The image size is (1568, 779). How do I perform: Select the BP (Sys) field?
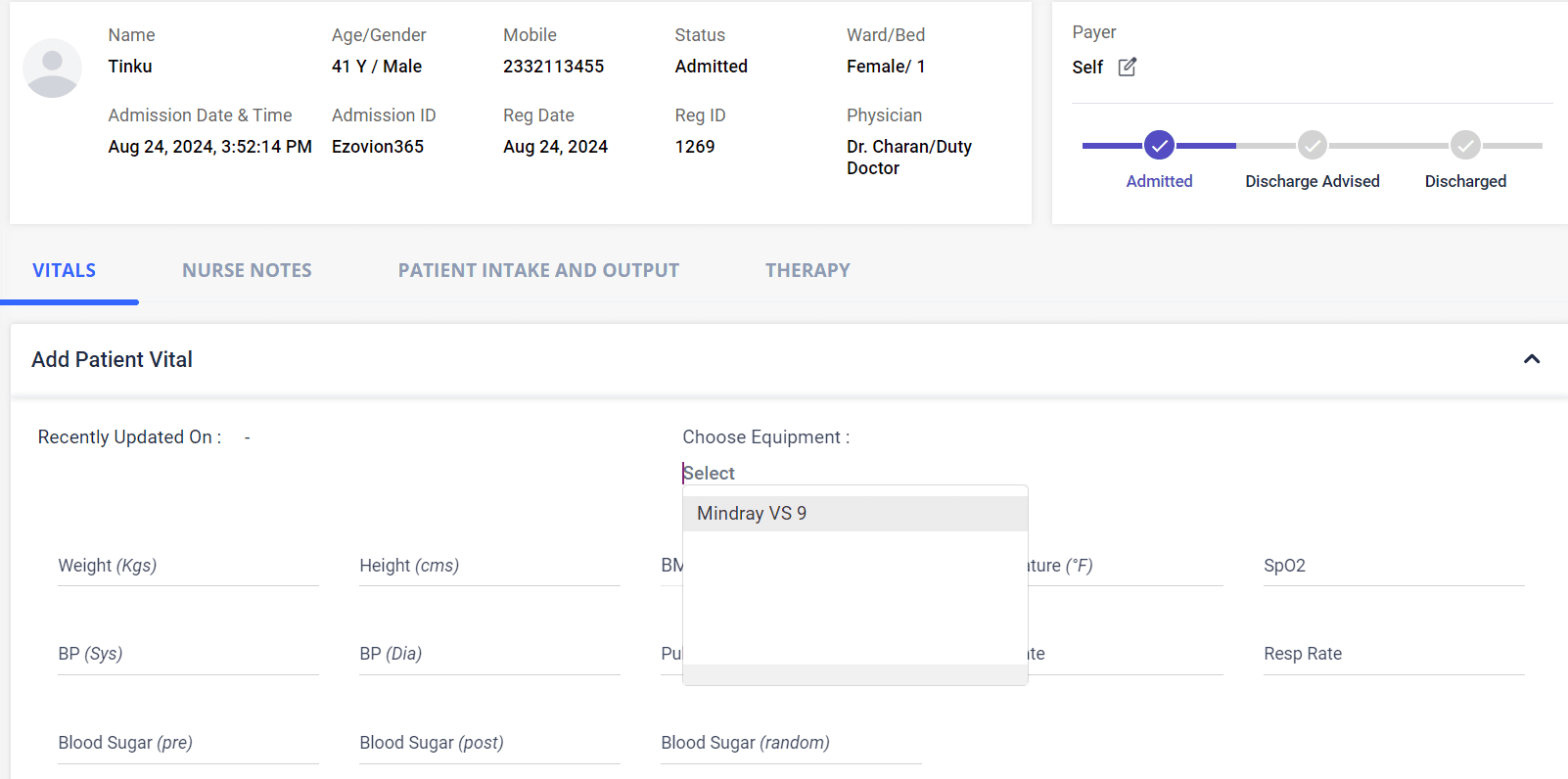(188, 655)
